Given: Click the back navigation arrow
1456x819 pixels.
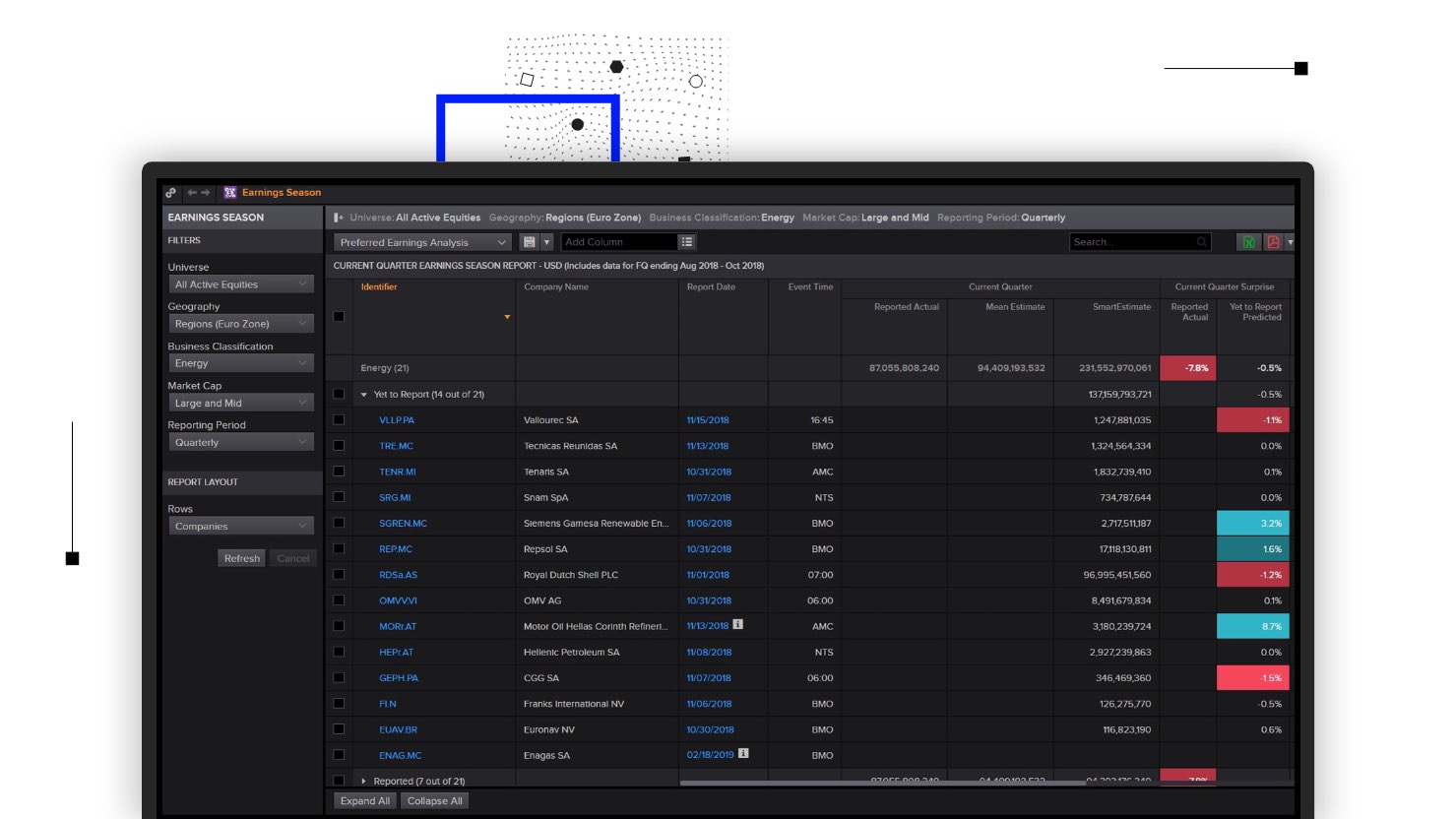Looking at the screenshot, I should pos(192,193).
